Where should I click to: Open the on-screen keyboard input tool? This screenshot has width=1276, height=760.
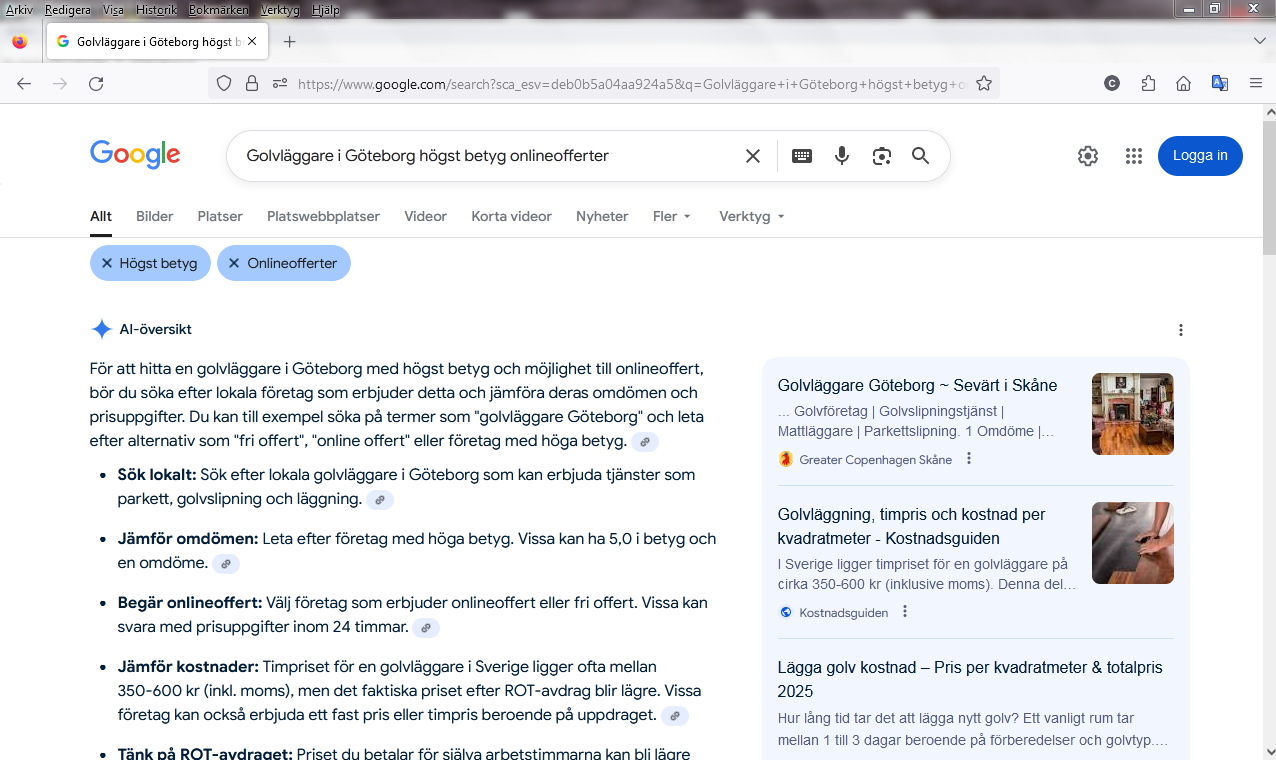point(802,156)
